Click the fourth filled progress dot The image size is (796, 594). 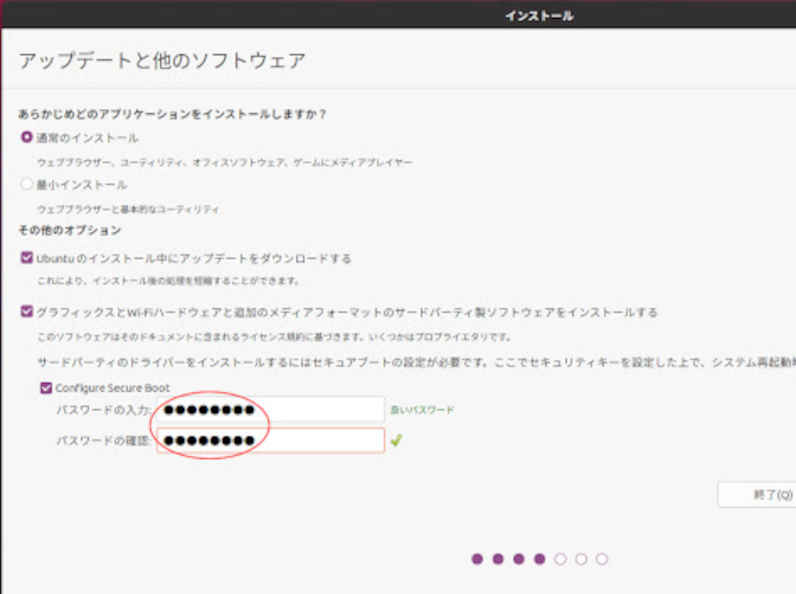[x=540, y=559]
